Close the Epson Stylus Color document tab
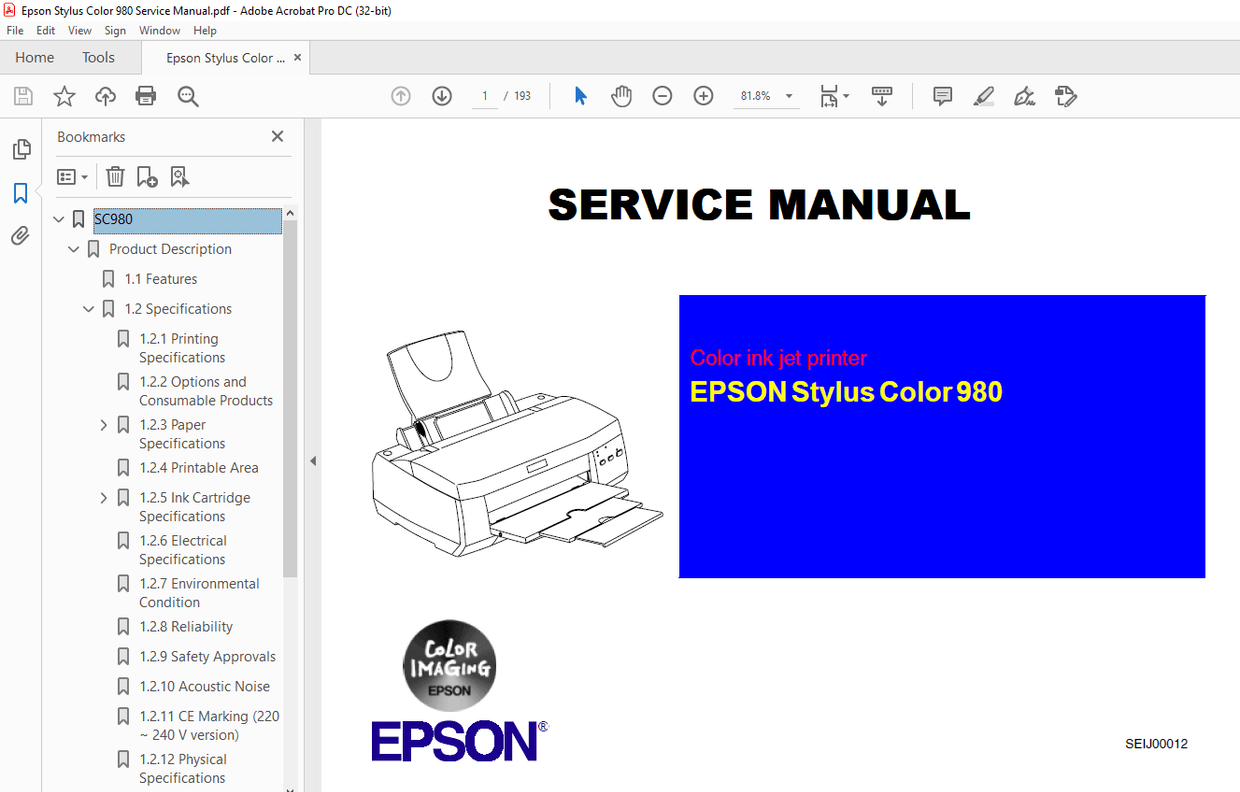Viewport: 1240px width, 792px height. [298, 58]
